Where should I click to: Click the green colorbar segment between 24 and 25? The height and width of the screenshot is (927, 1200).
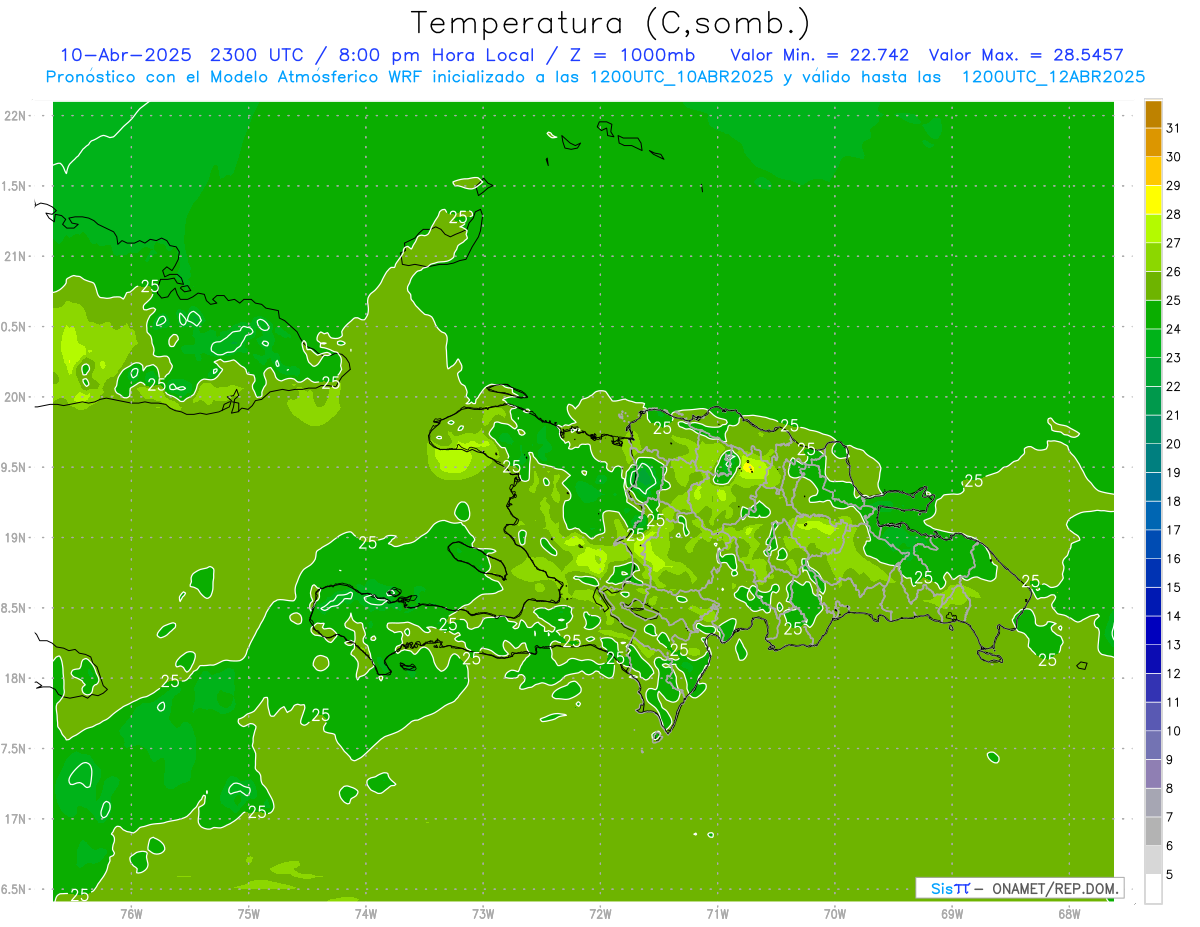[x=1153, y=315]
